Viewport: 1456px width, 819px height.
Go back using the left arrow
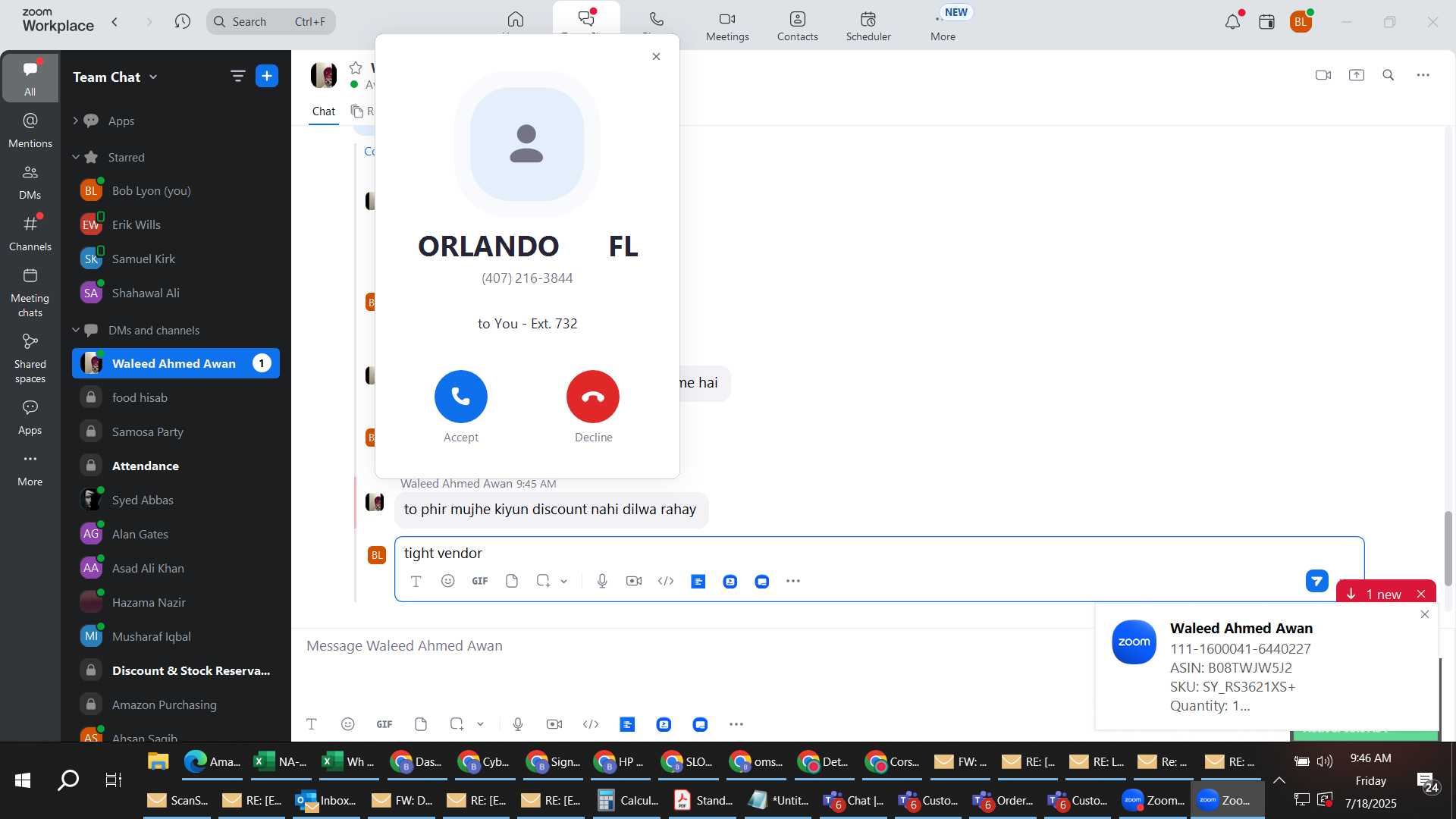(115, 22)
